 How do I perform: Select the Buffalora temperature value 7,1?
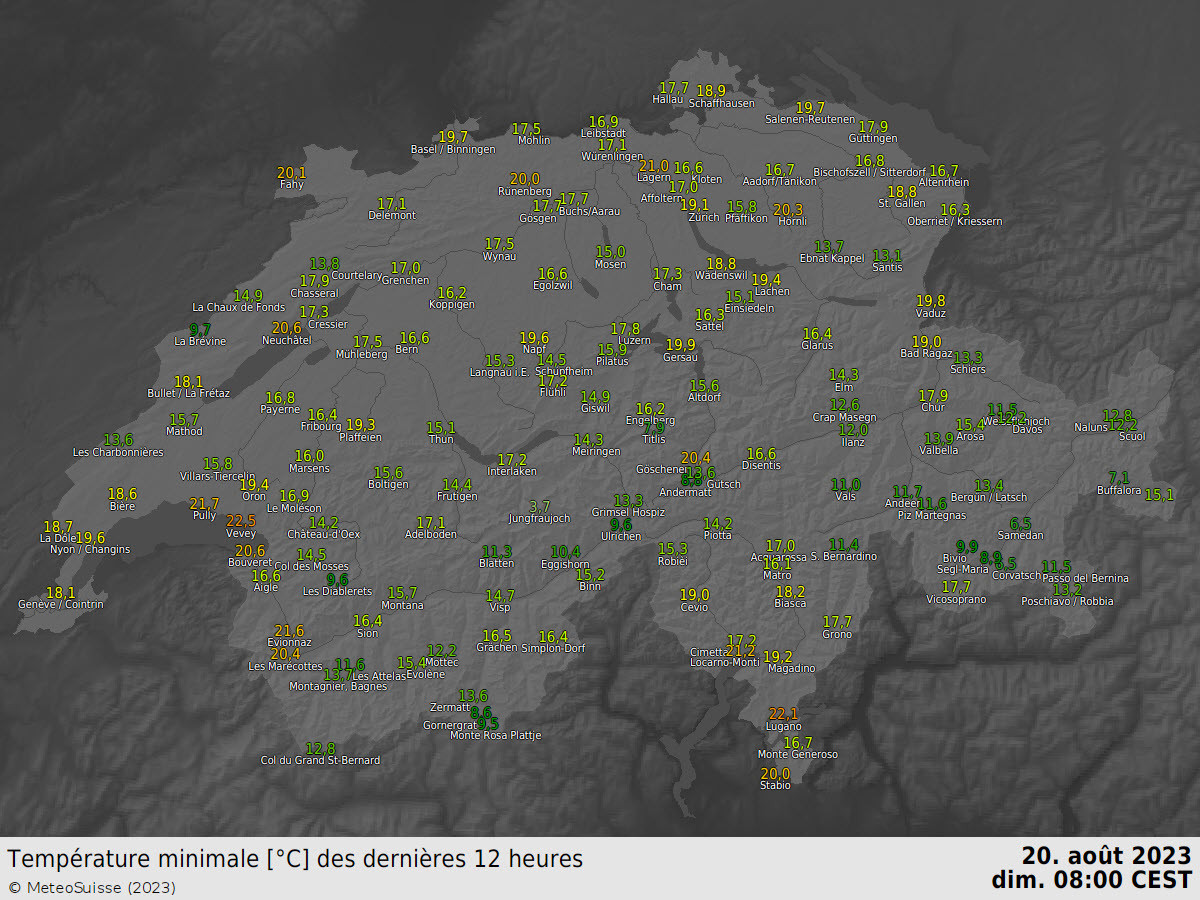click(x=1119, y=478)
